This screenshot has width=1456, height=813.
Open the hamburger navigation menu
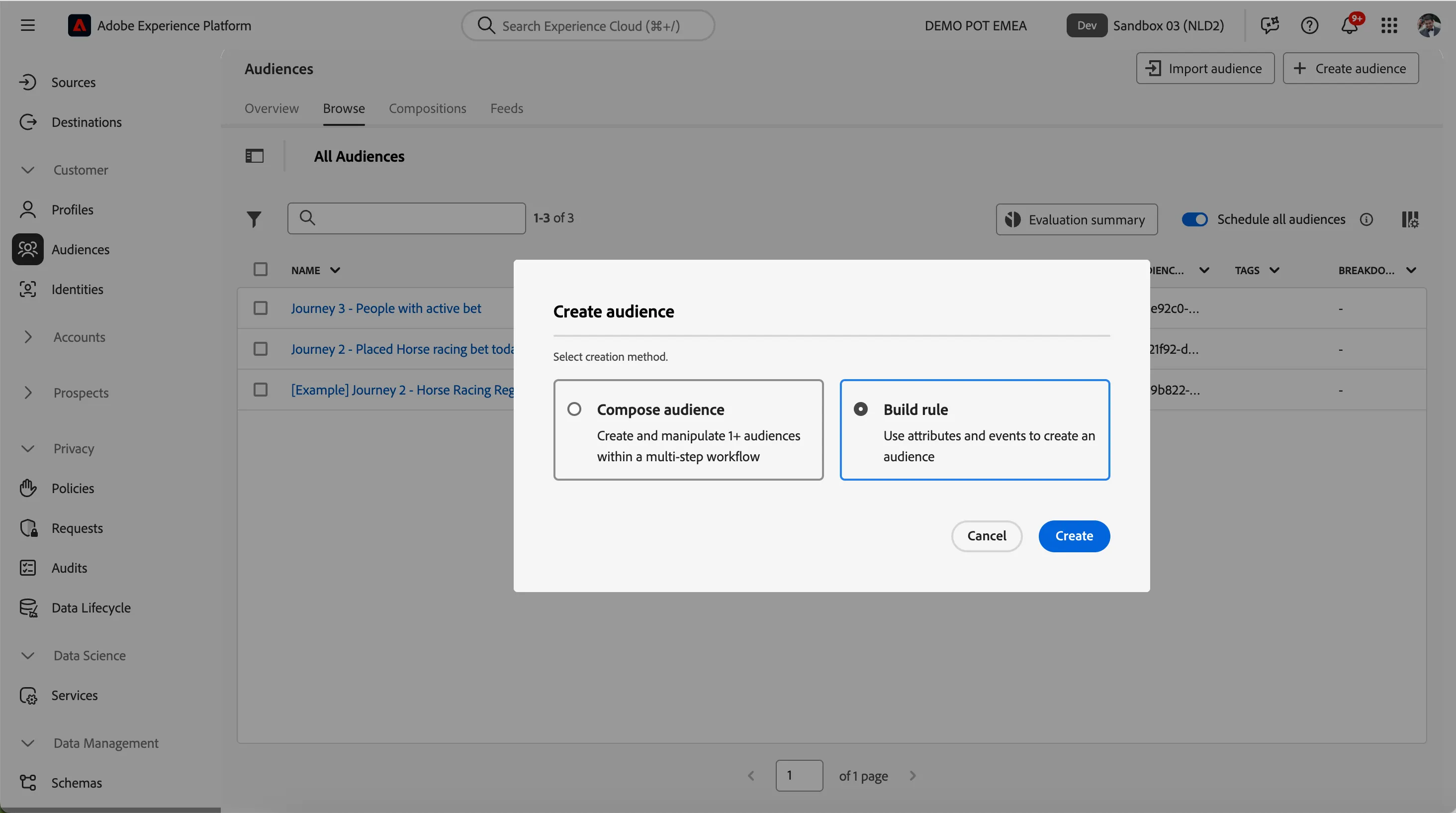click(x=28, y=25)
